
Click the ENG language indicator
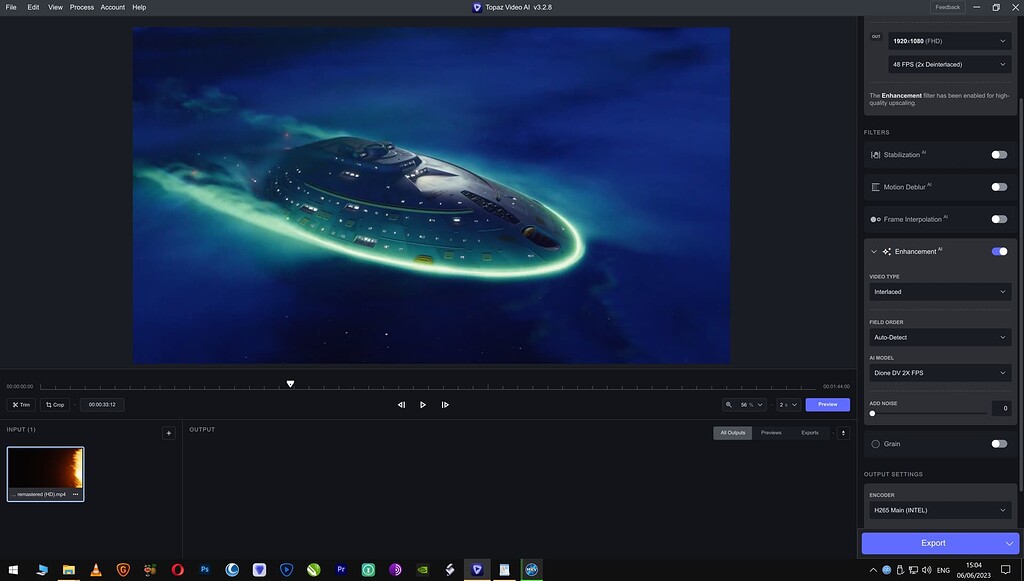(x=943, y=570)
